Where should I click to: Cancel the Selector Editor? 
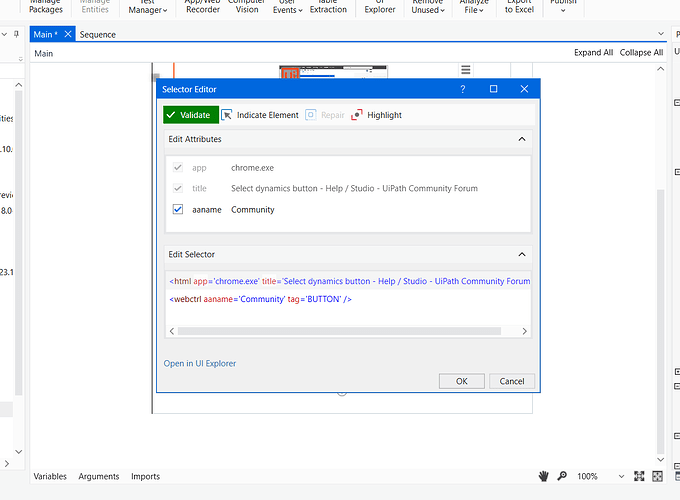click(512, 381)
